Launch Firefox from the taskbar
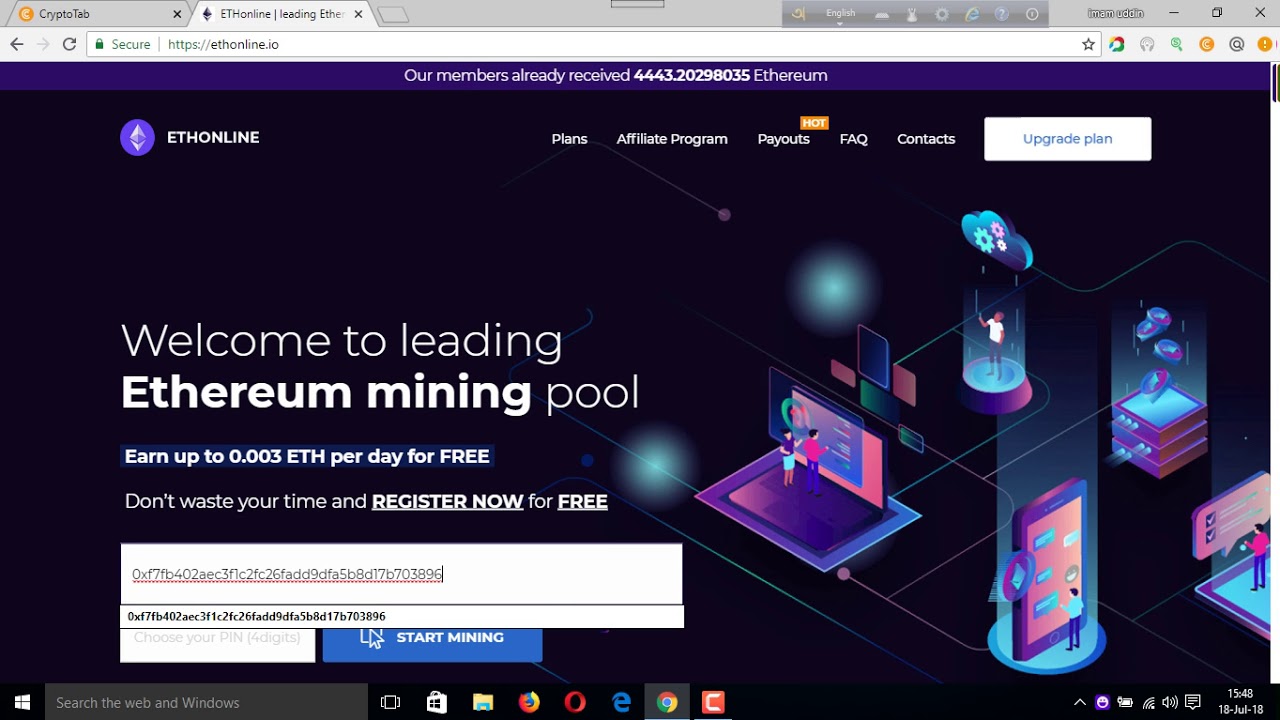The height and width of the screenshot is (720, 1280). pos(529,702)
